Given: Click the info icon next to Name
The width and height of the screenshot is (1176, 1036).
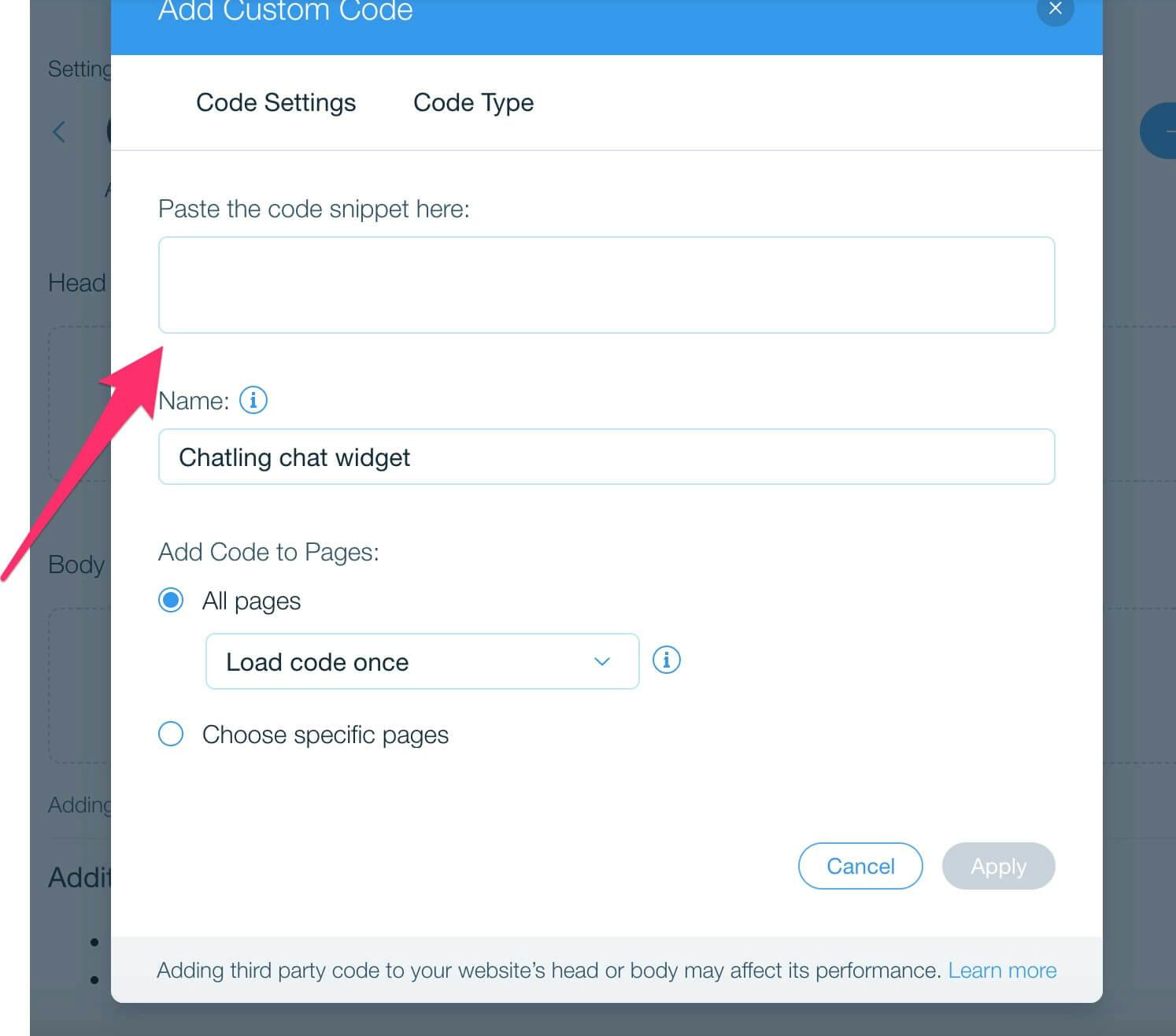Looking at the screenshot, I should tap(253, 400).
